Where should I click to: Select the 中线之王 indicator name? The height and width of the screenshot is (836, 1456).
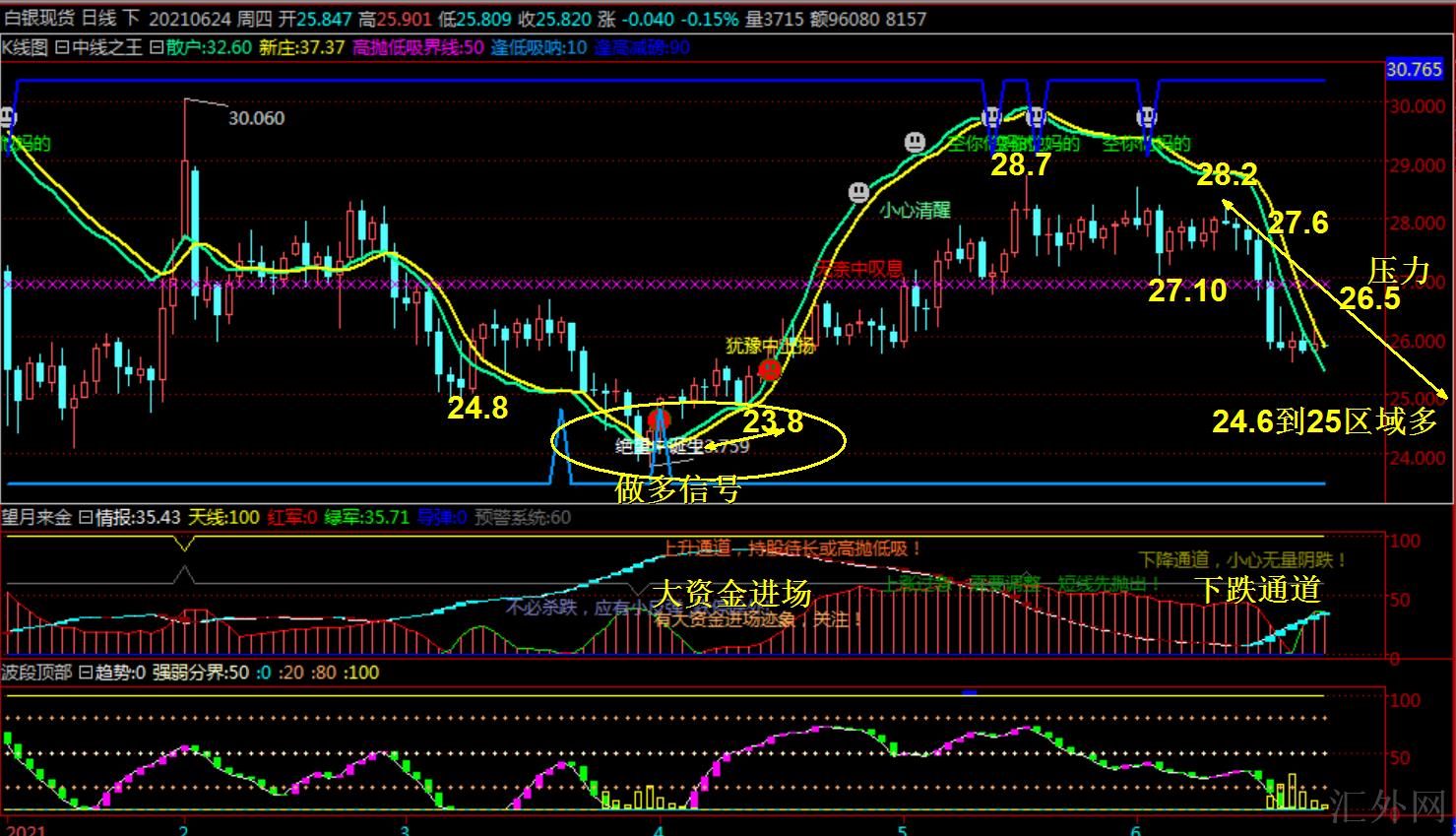pos(107,47)
